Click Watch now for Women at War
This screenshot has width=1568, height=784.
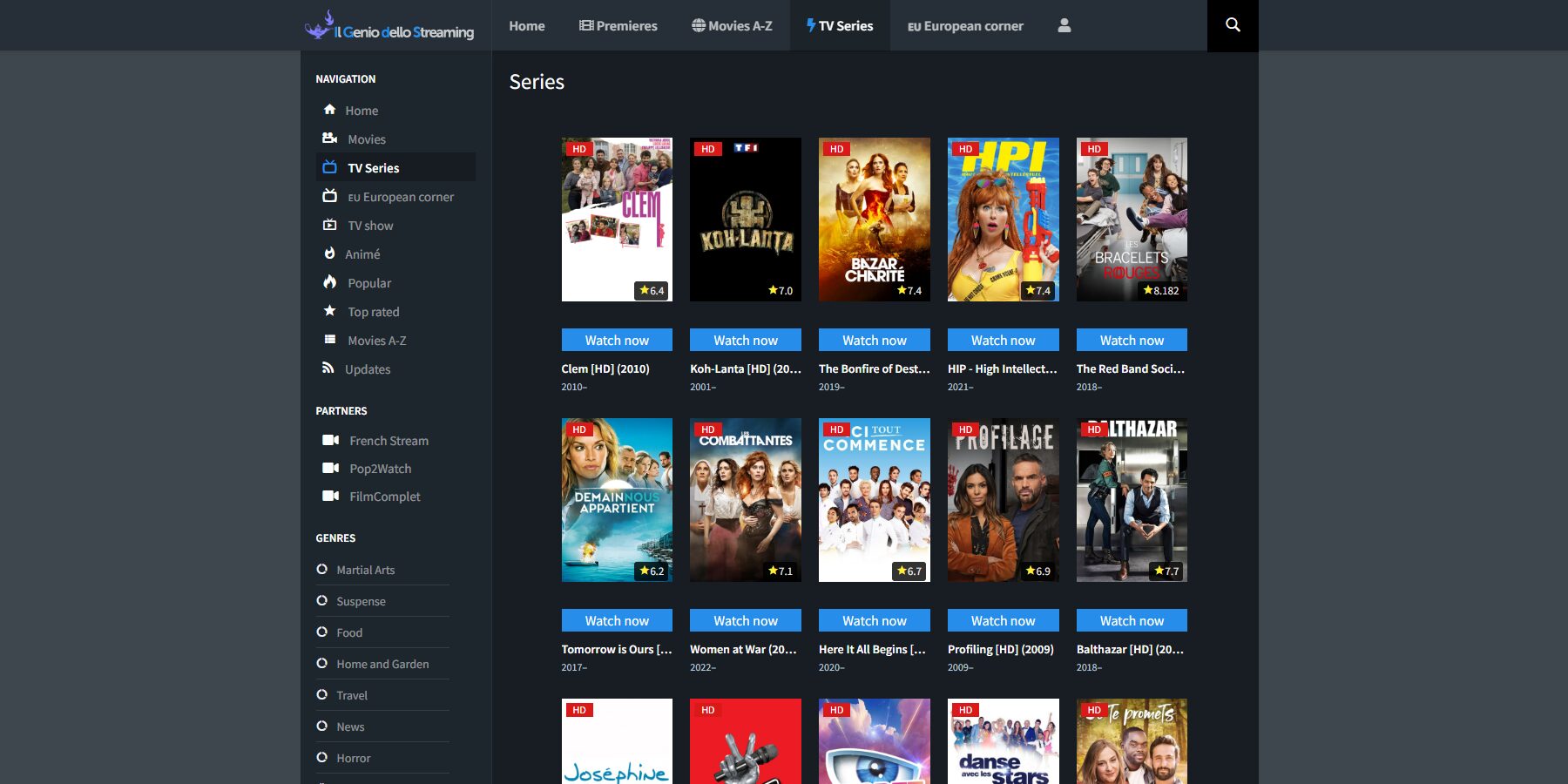(746, 620)
